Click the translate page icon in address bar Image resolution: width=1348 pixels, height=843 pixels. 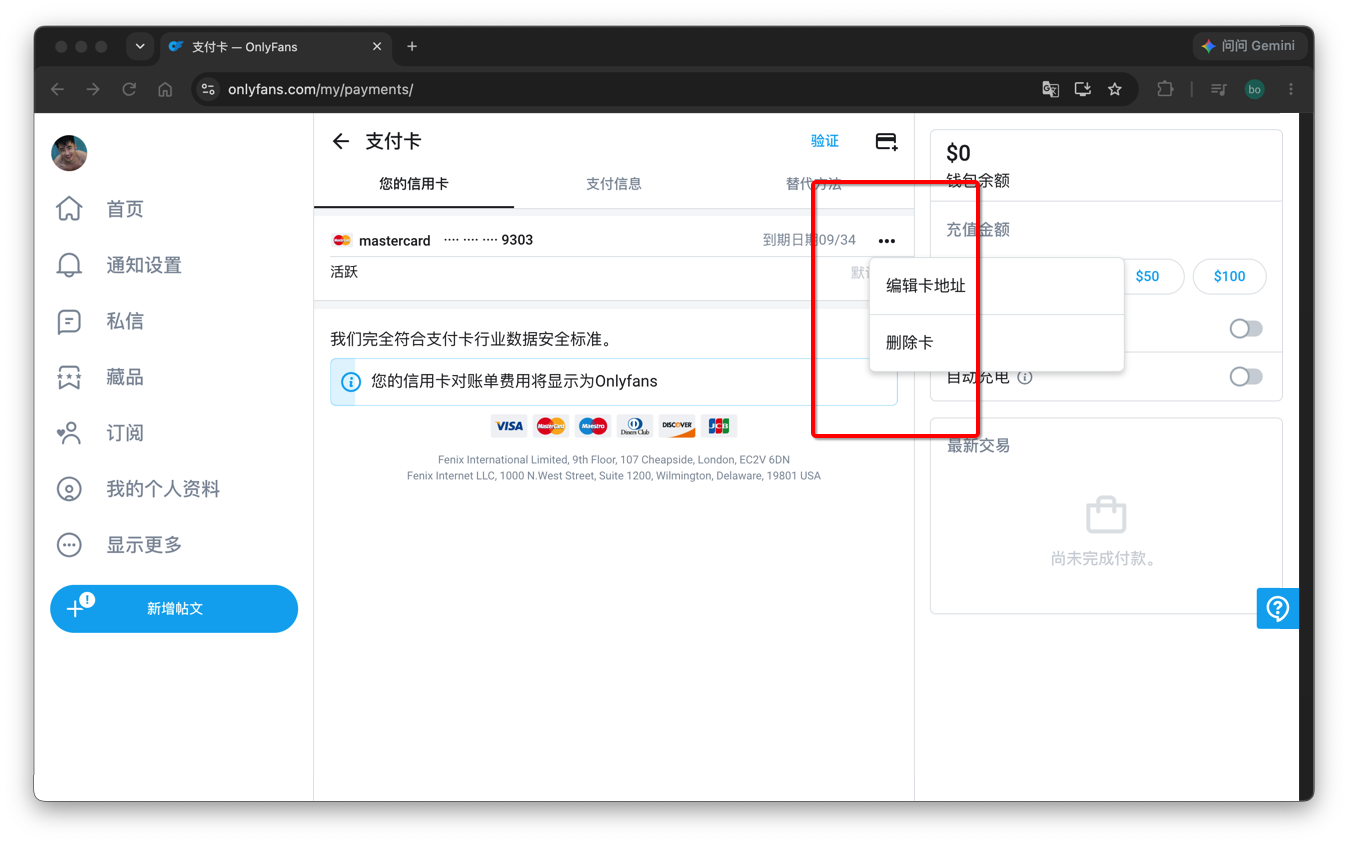pyautogui.click(x=1050, y=89)
